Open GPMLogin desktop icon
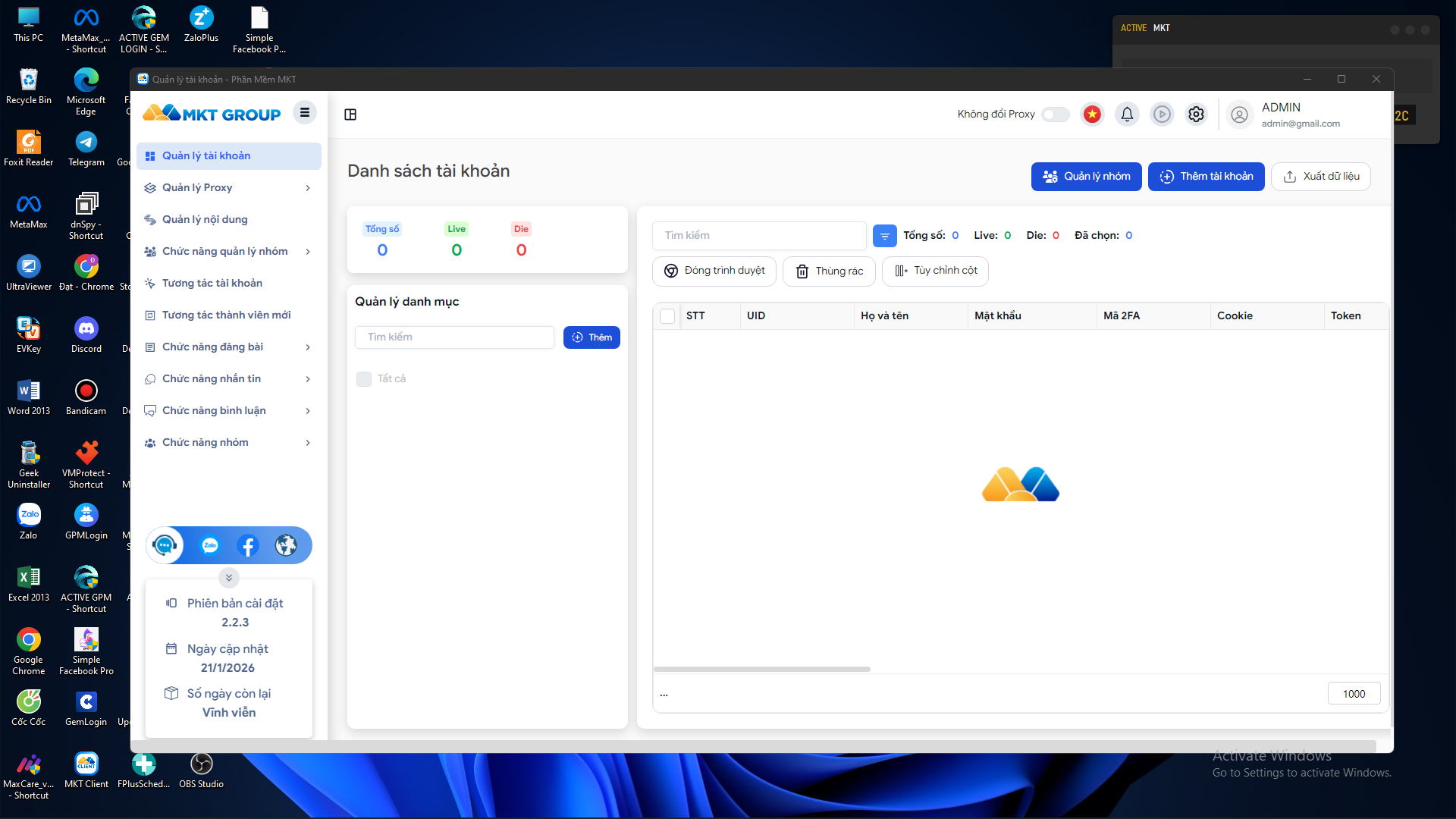Screen dimensions: 1456x819 [86, 521]
